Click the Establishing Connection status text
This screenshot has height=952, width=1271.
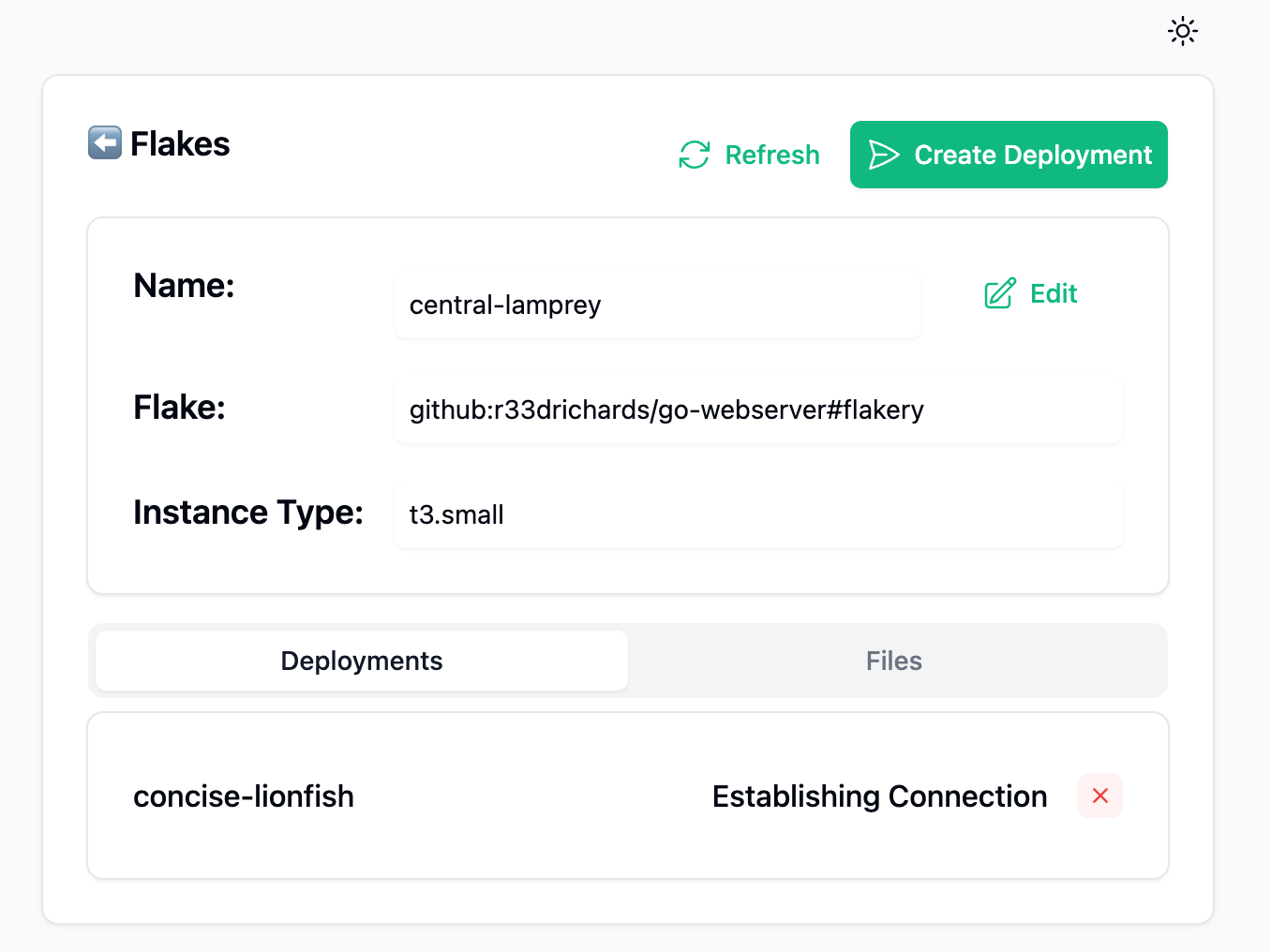(879, 796)
